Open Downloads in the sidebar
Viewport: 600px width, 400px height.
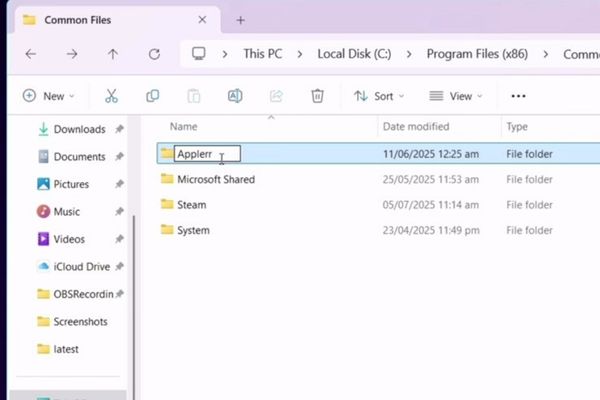[79, 129]
